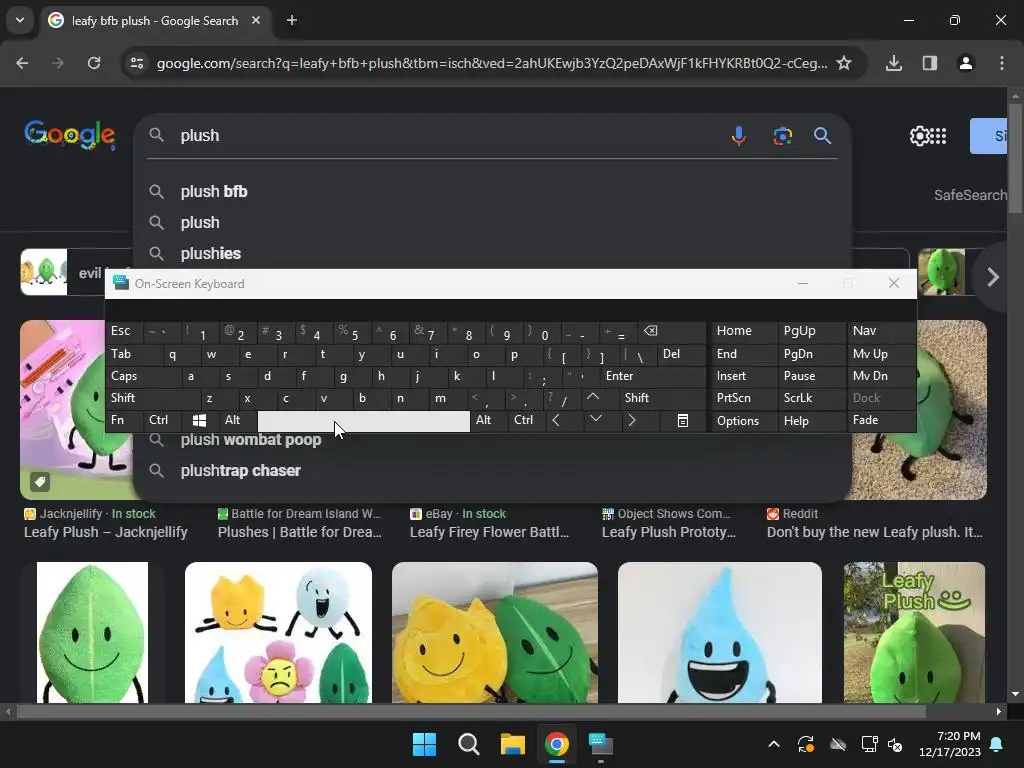
Task: Open the tab search dropdown arrow
Action: pyautogui.click(x=20, y=20)
